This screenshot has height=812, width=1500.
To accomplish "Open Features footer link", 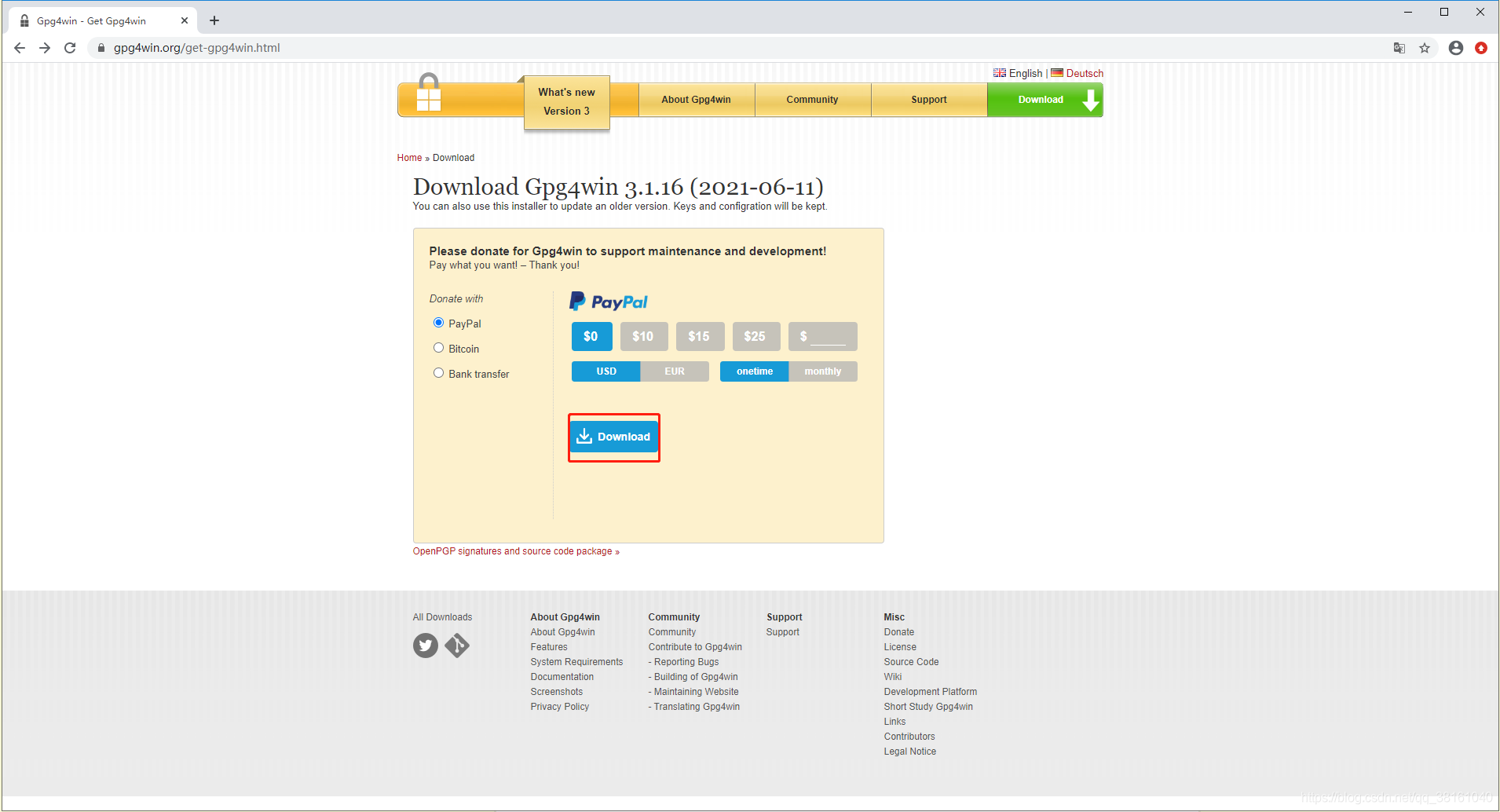I will pos(549,647).
